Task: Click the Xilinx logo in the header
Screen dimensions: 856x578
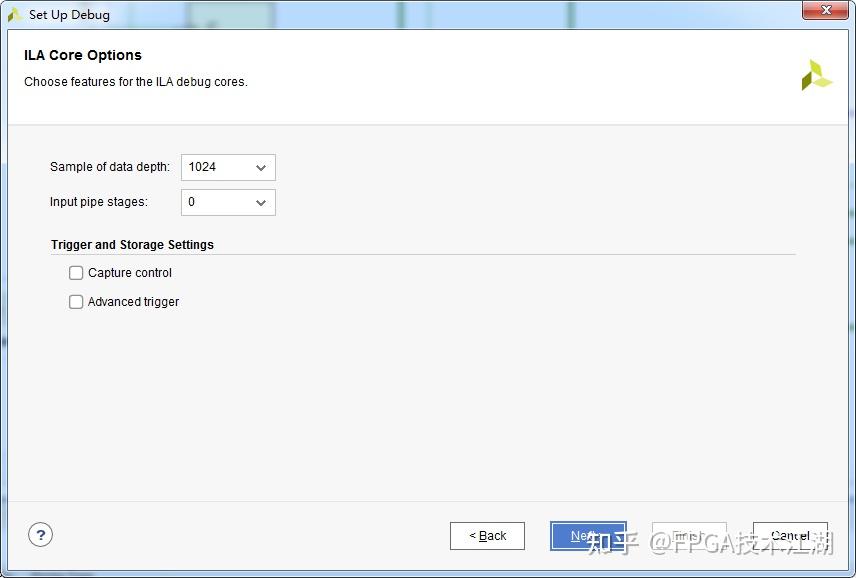Action: click(x=817, y=75)
